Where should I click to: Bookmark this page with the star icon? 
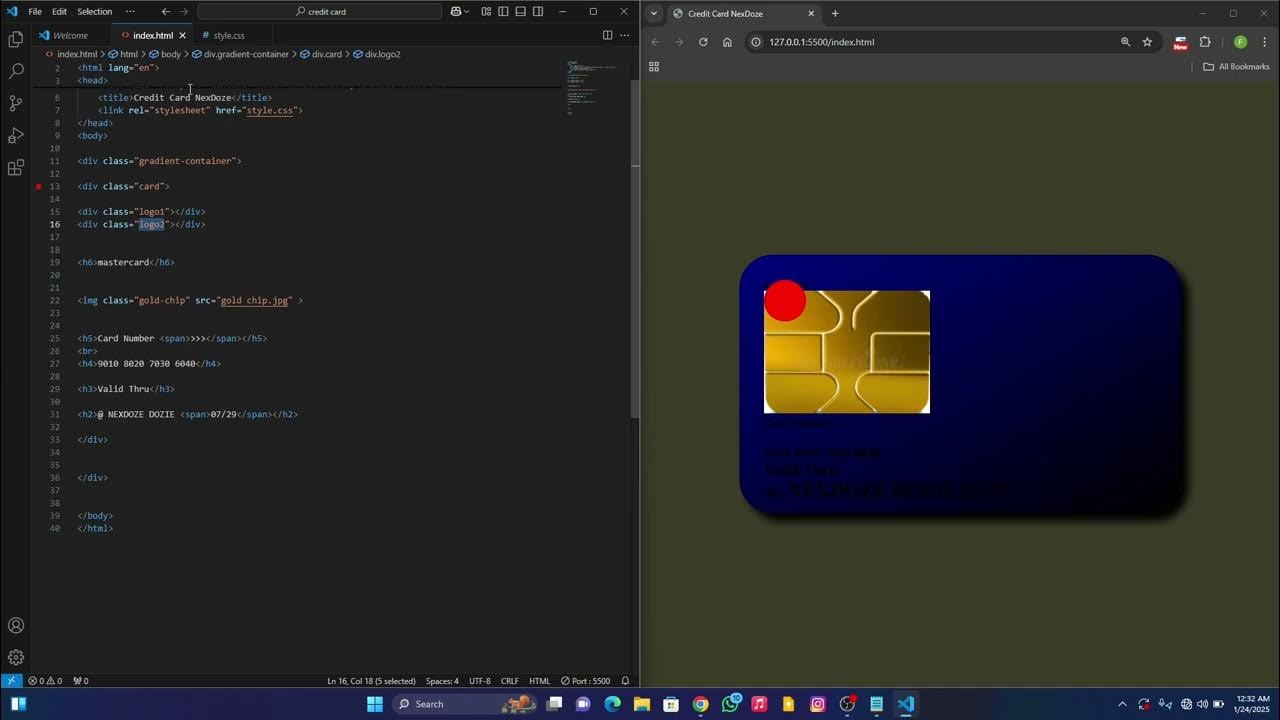[1147, 42]
